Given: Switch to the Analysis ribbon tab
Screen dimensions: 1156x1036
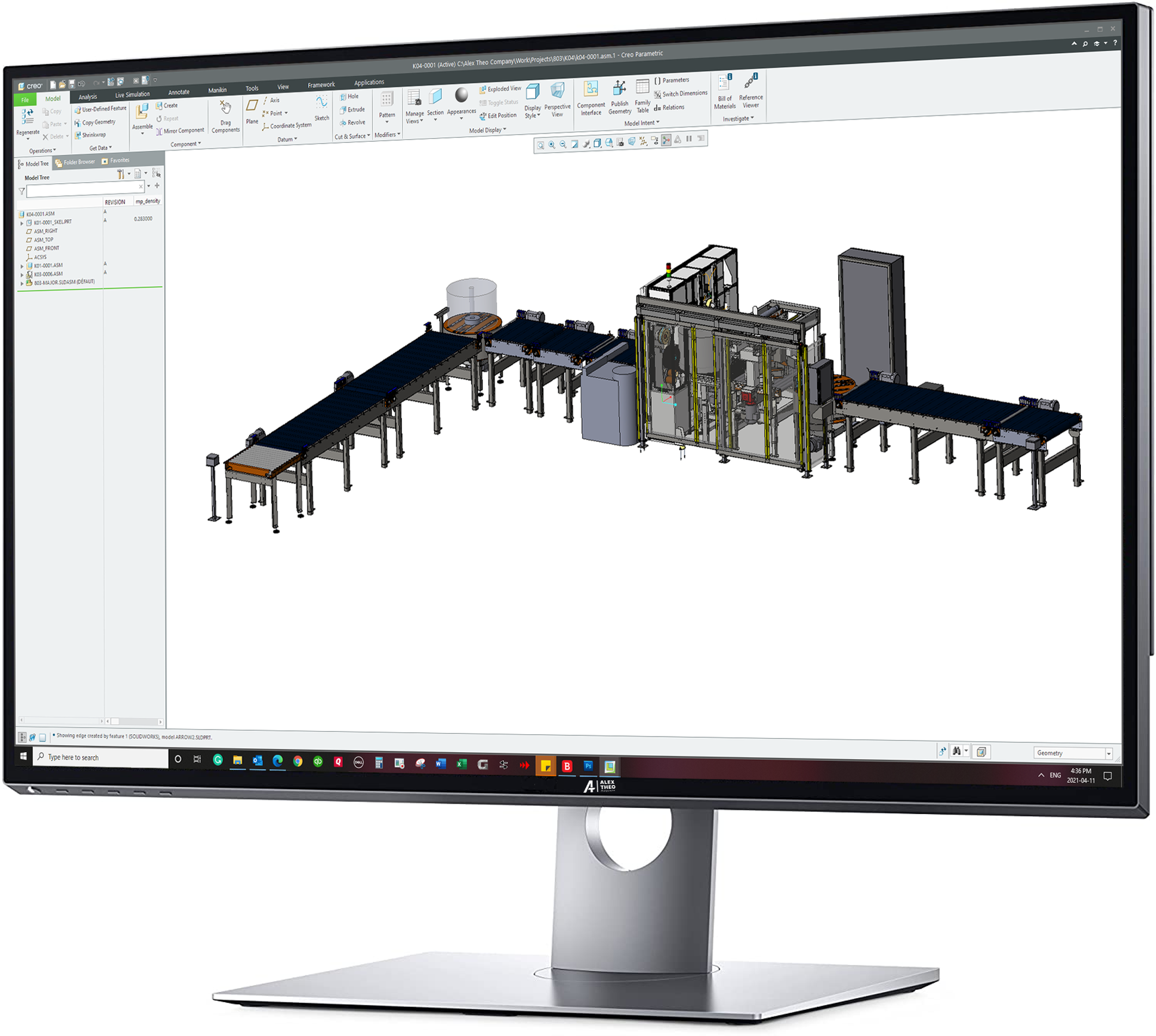Looking at the screenshot, I should point(87,96).
